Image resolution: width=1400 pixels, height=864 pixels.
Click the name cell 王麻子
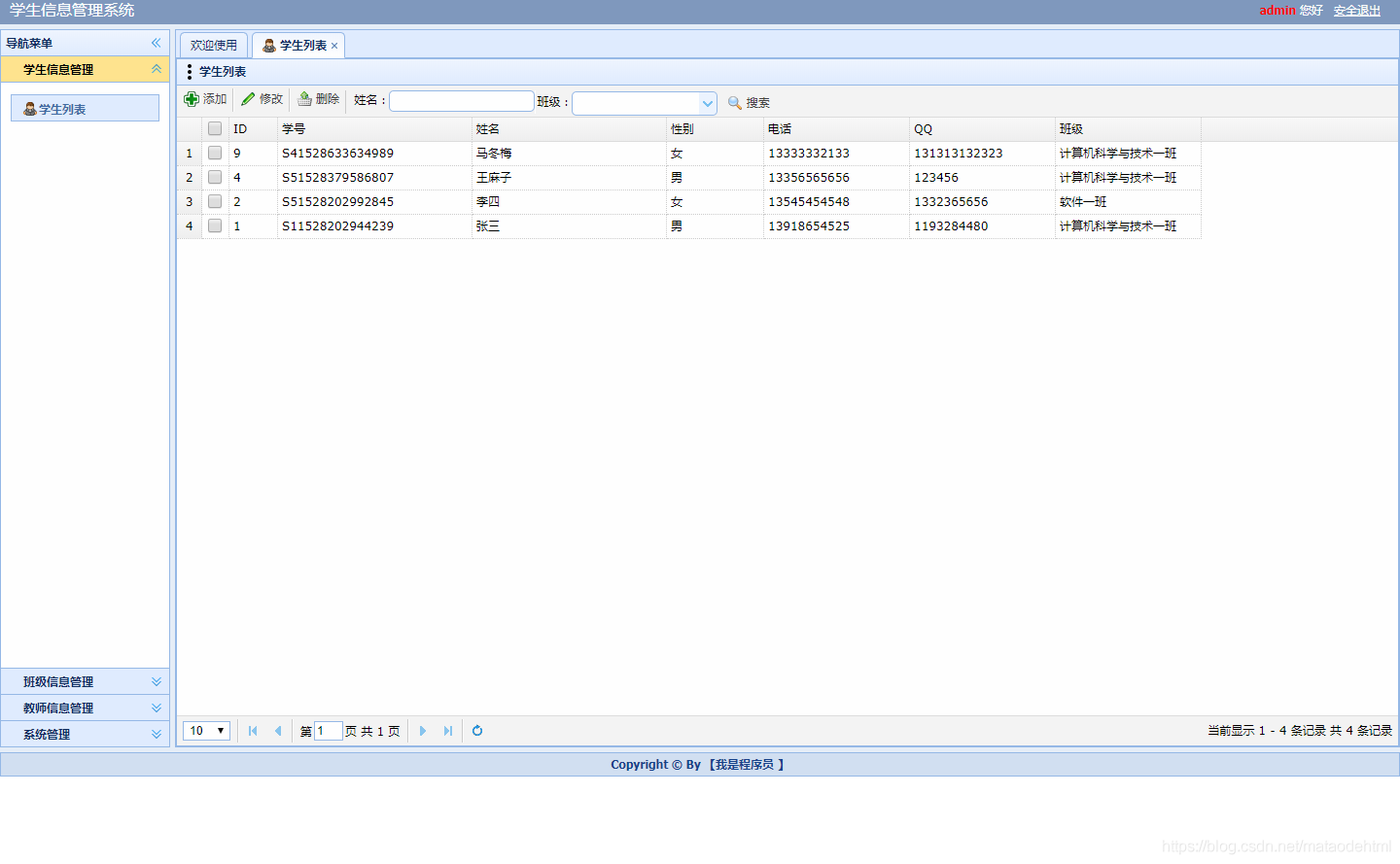coord(494,177)
